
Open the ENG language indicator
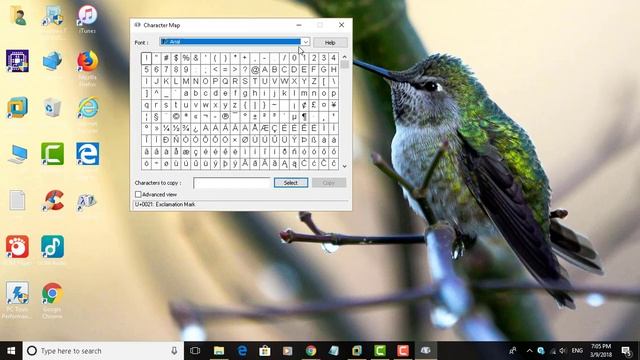tap(577, 351)
